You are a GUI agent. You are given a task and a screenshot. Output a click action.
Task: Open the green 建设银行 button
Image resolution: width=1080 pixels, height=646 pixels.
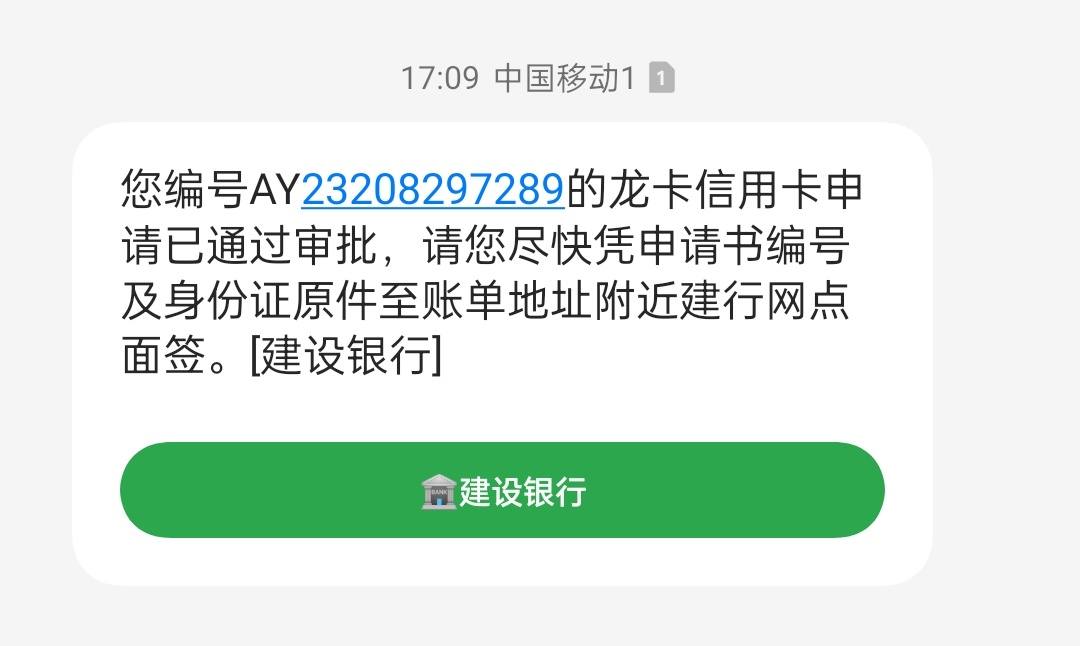(502, 490)
